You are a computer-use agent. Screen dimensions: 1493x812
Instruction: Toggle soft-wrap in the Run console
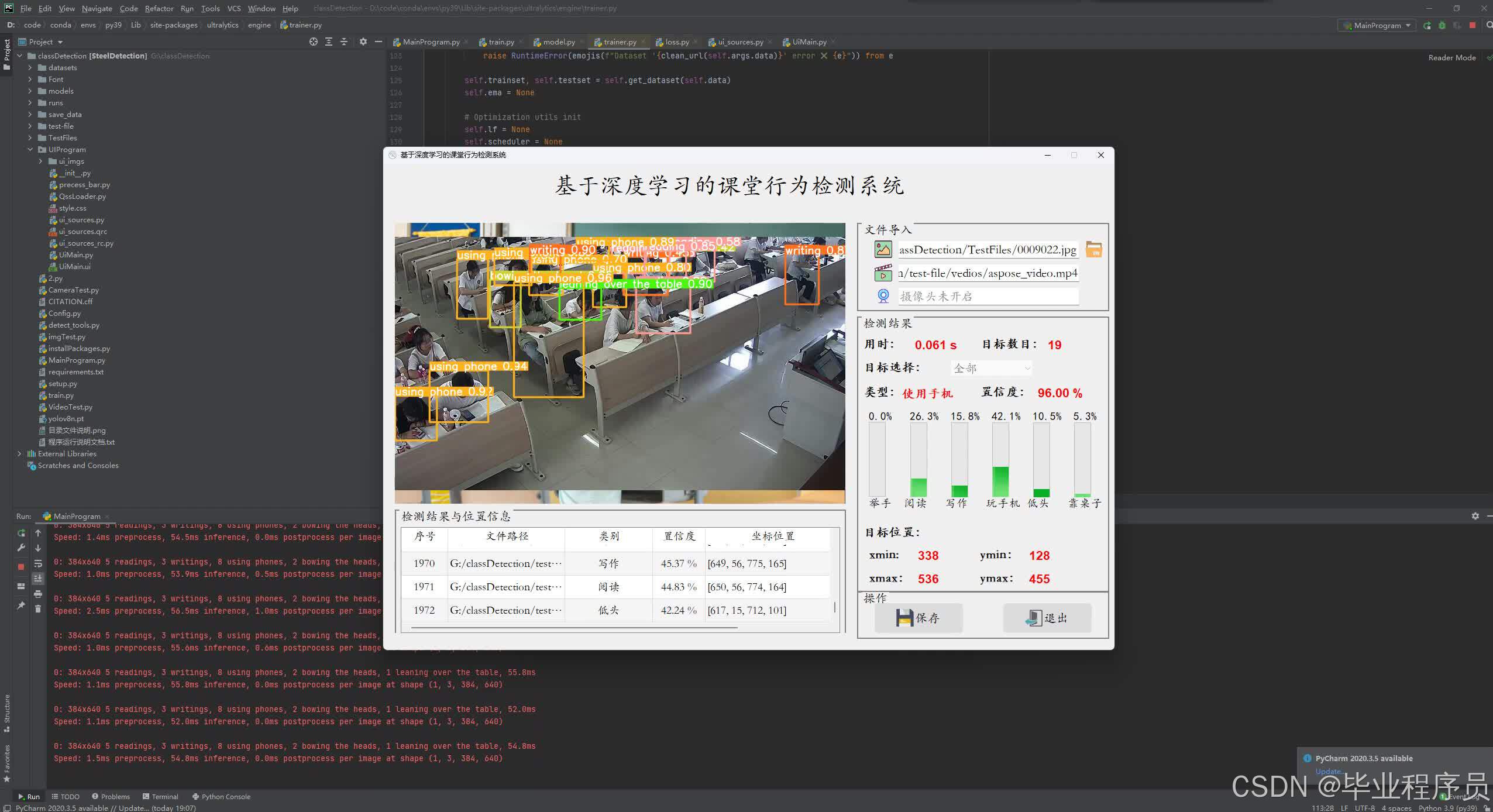pos(38,563)
